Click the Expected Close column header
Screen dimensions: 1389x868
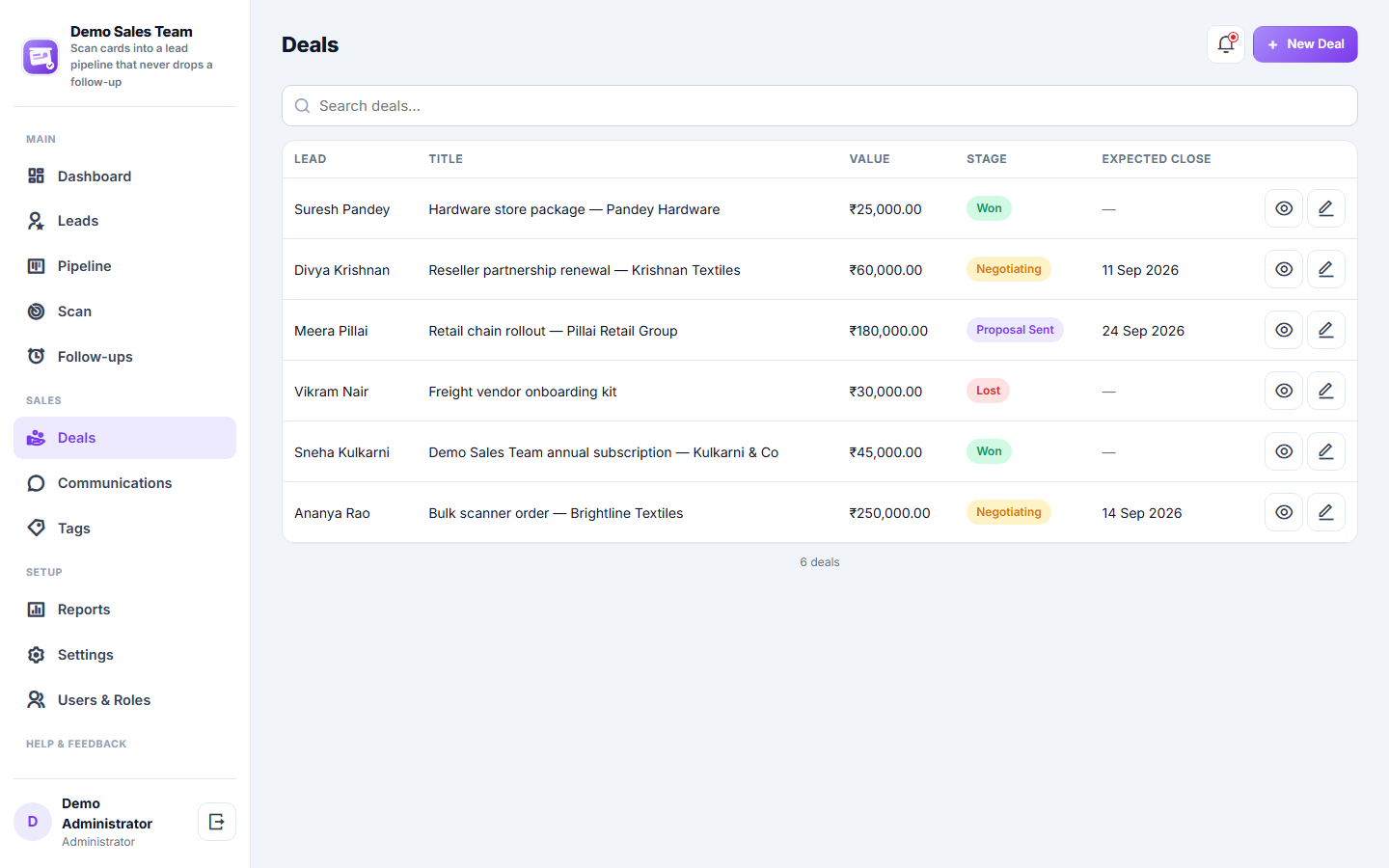point(1157,159)
